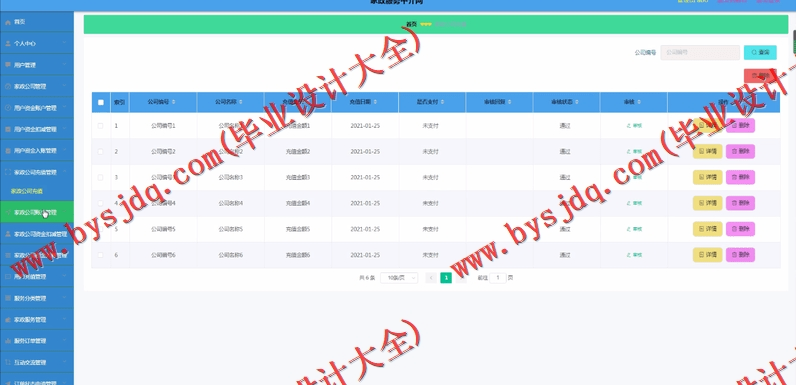This screenshot has width=796, height=385.
Task: Open 详情 for row 公司编号5
Action: click(707, 229)
